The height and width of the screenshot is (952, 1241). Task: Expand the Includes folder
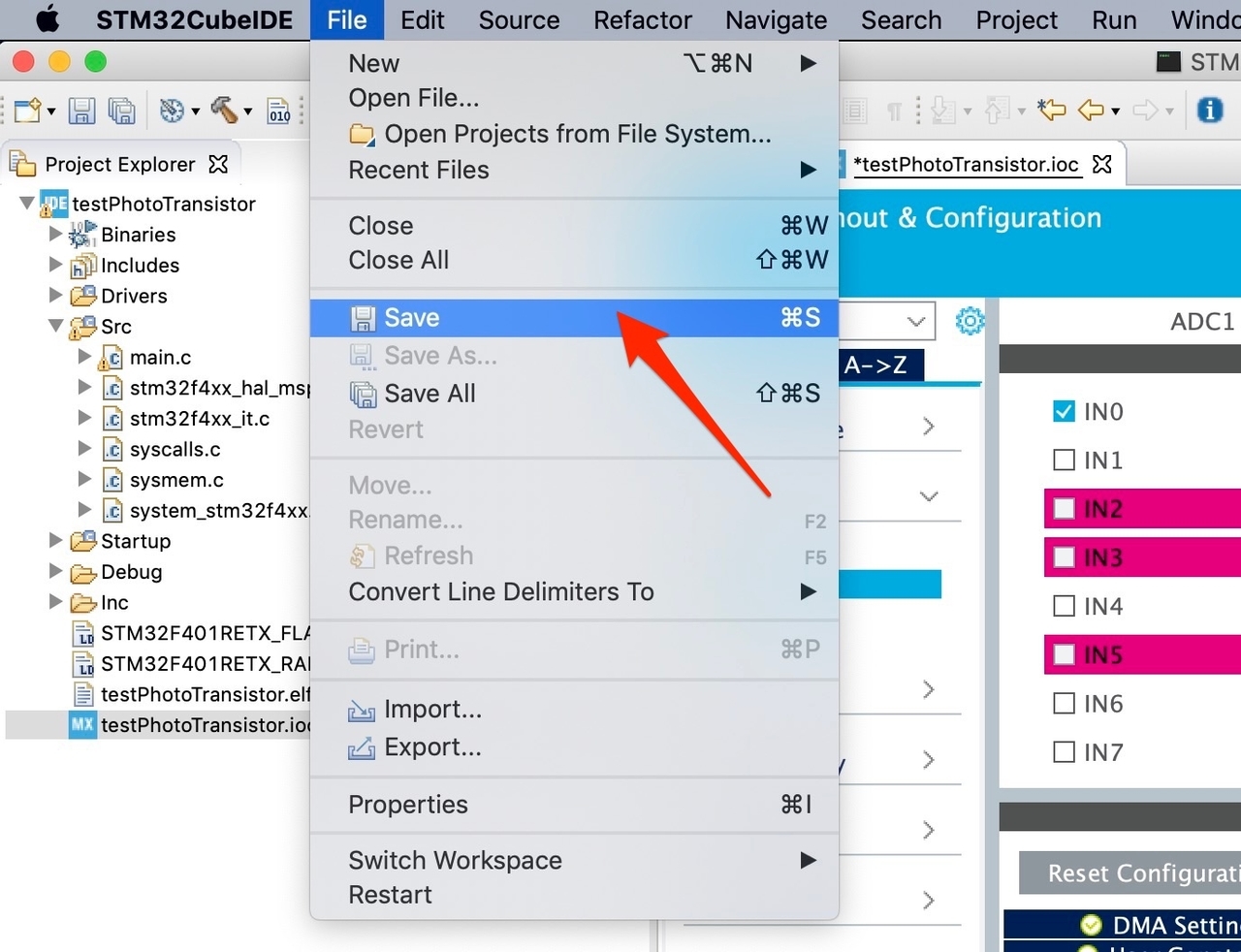55,265
